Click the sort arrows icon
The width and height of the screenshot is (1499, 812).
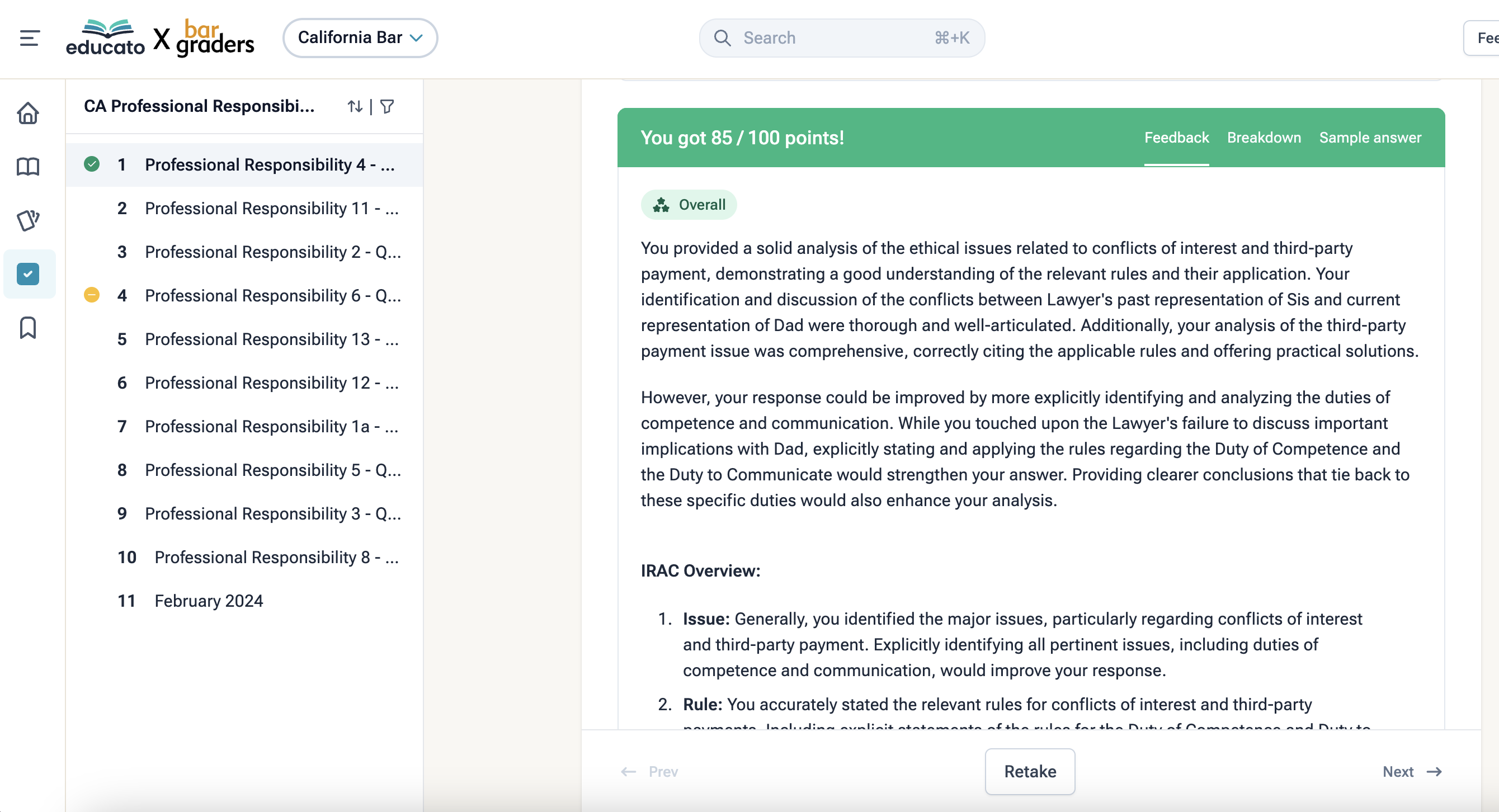tap(356, 106)
